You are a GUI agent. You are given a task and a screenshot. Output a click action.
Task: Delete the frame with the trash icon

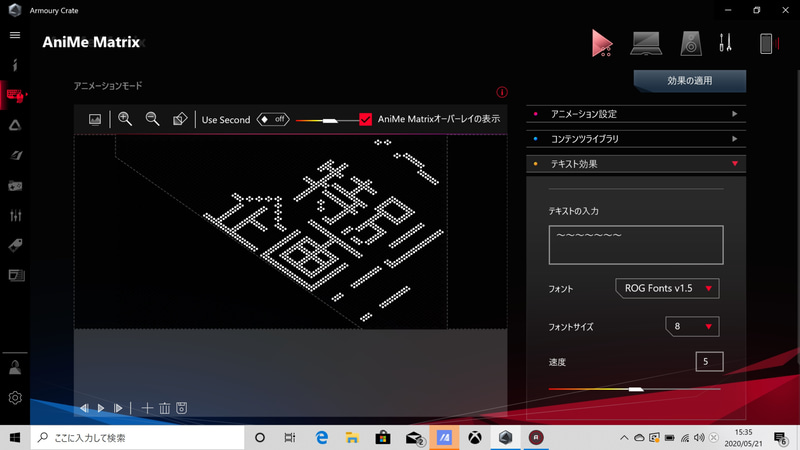pos(164,408)
